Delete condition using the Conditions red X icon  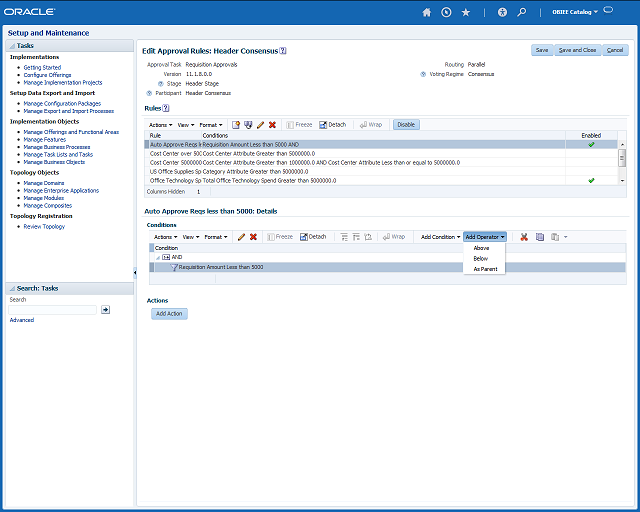pos(253,237)
